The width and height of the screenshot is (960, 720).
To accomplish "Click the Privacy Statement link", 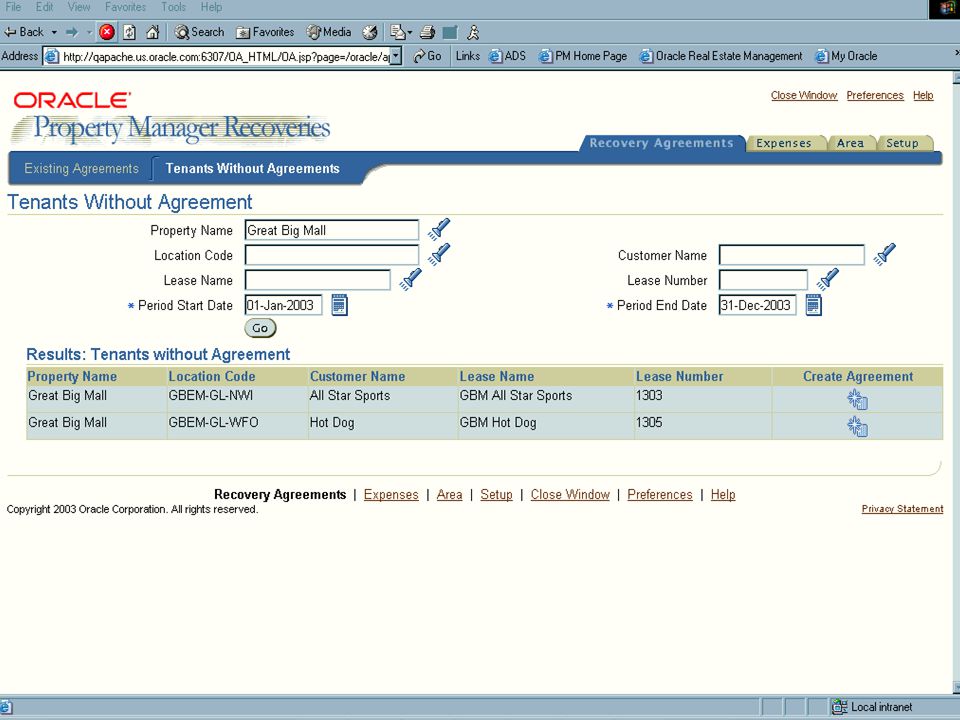I will pyautogui.click(x=902, y=509).
